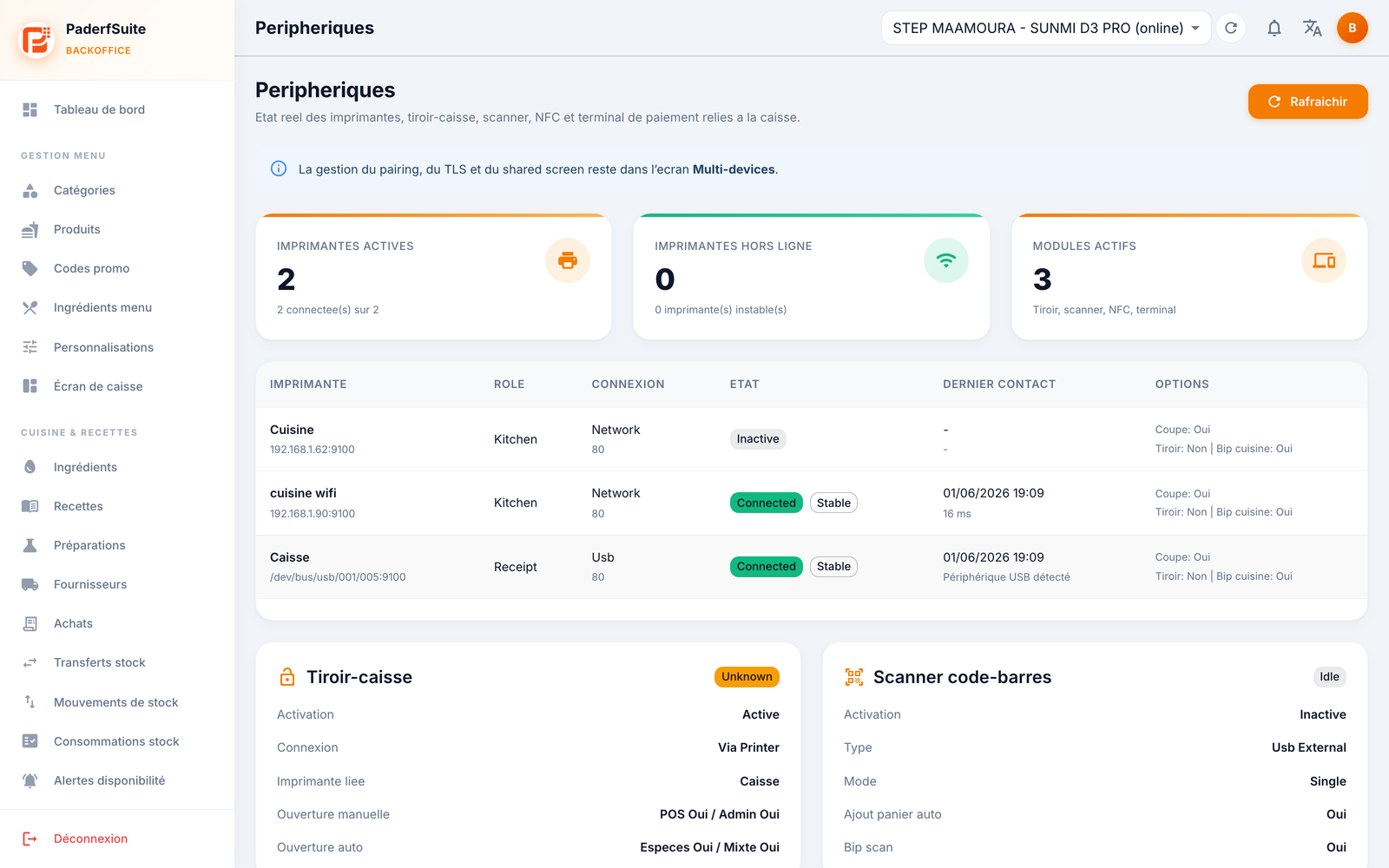
Task: Click the orange printer icon in Imprimantes actives
Action: (x=568, y=260)
